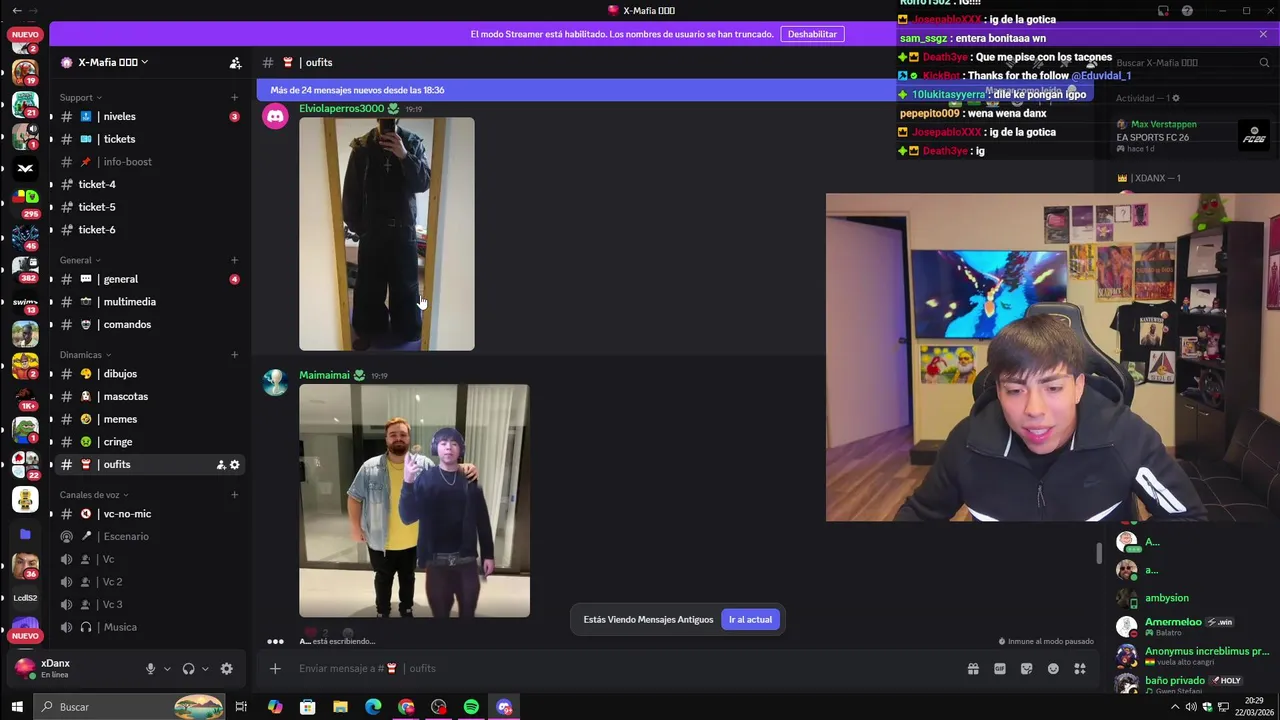Open the cringe channel
Viewport: 1280px width, 720px height.
click(148, 442)
